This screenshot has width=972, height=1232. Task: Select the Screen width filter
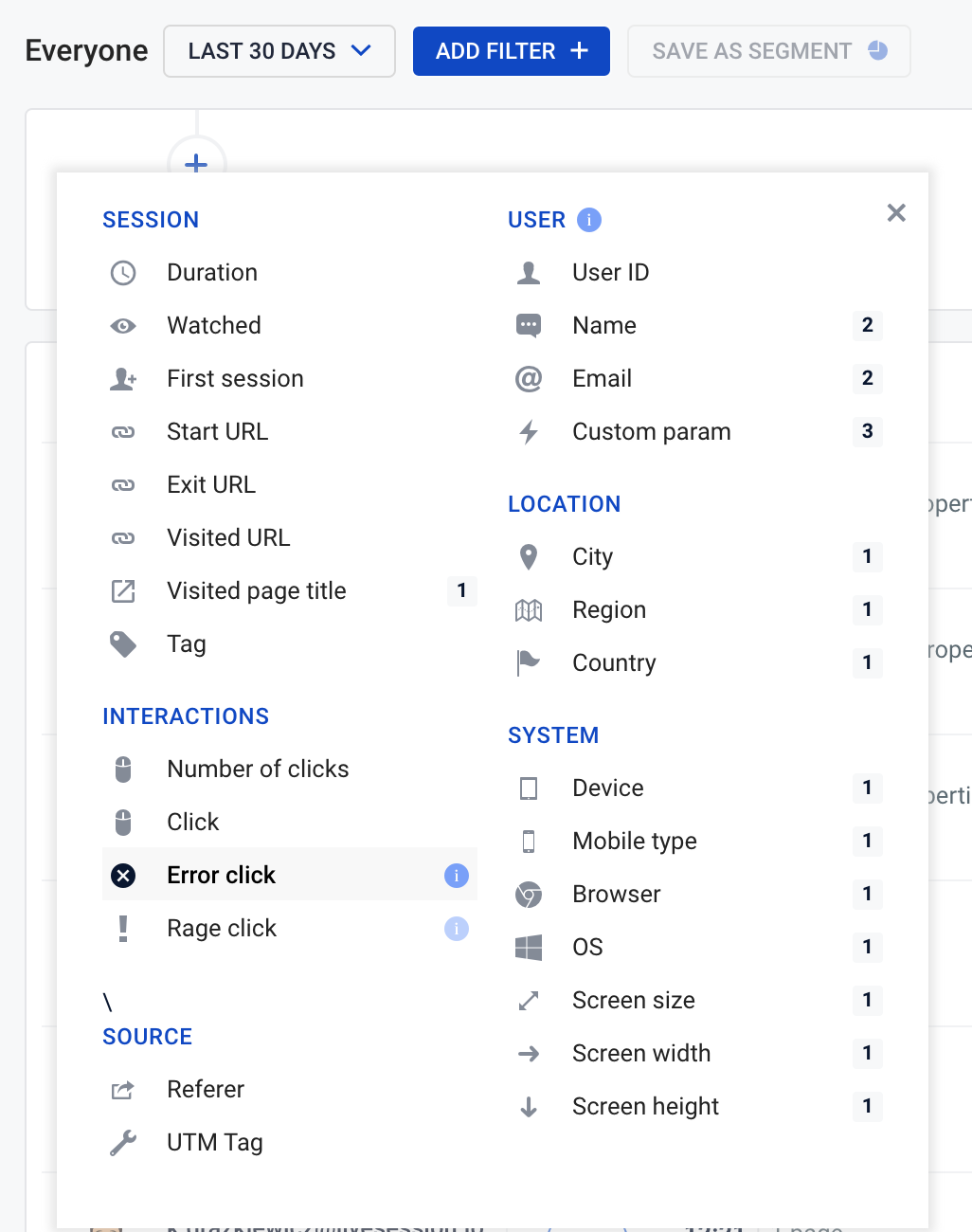[641, 1053]
